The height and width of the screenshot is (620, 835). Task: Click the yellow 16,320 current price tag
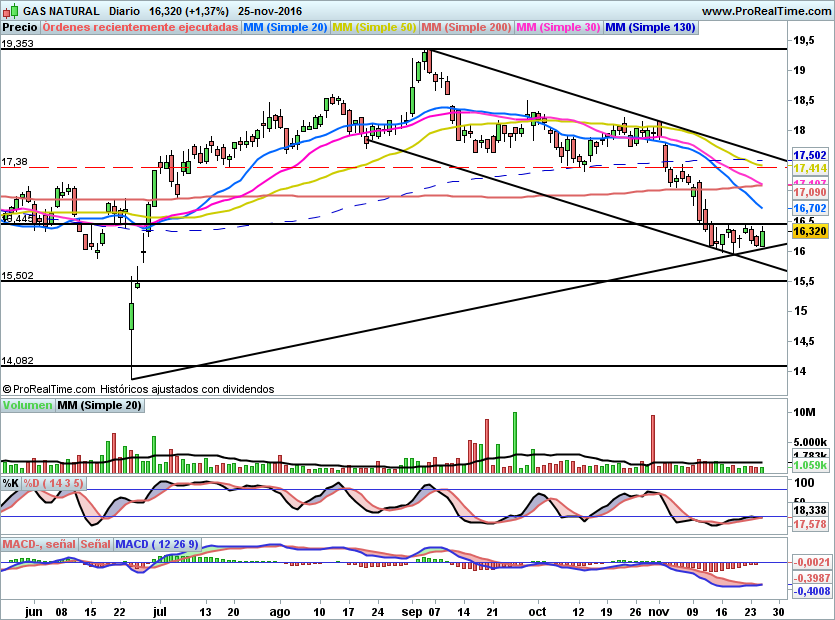(808, 231)
